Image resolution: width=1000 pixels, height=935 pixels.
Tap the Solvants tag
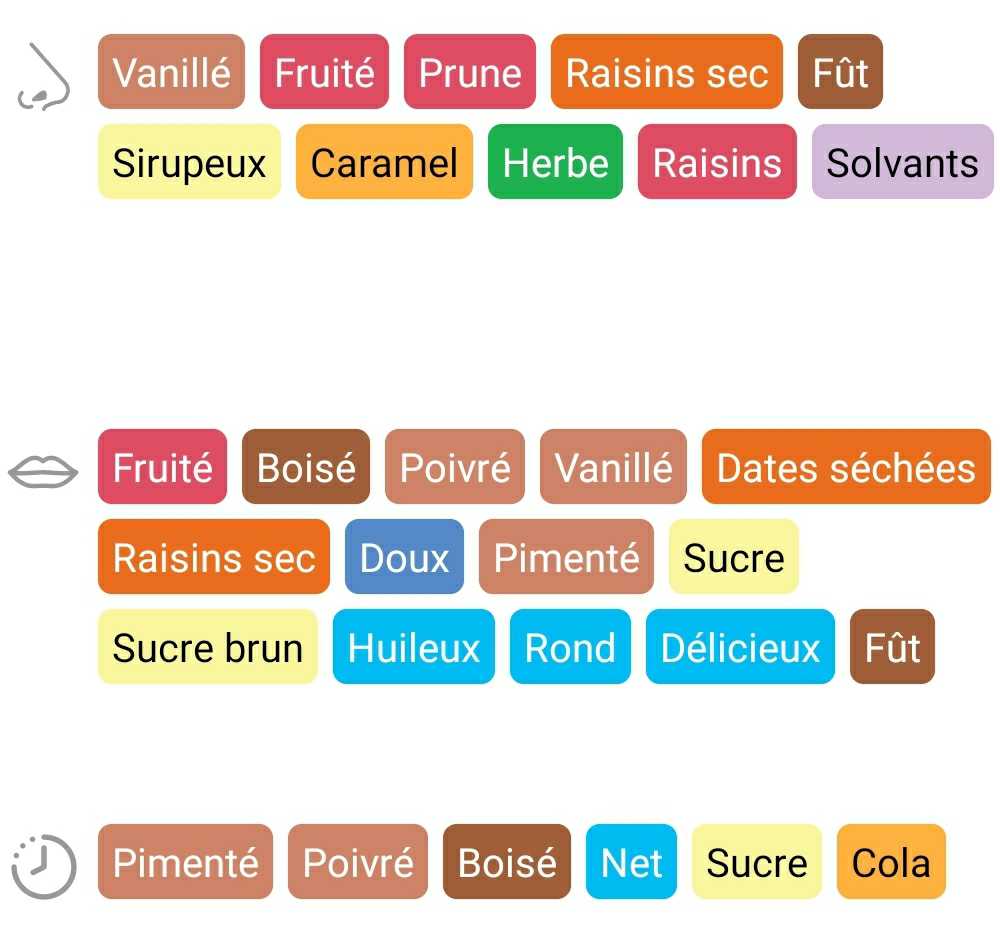[x=902, y=162]
